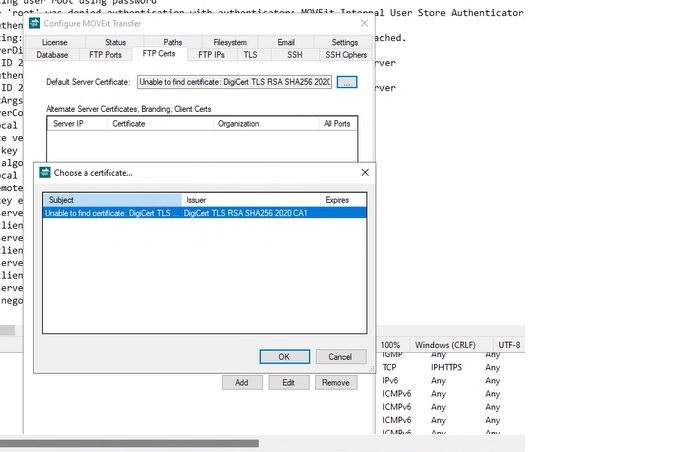Click the MOVEit icon in Choose a certificate title
Image resolution: width=697 pixels, height=452 pixels.
45,172
